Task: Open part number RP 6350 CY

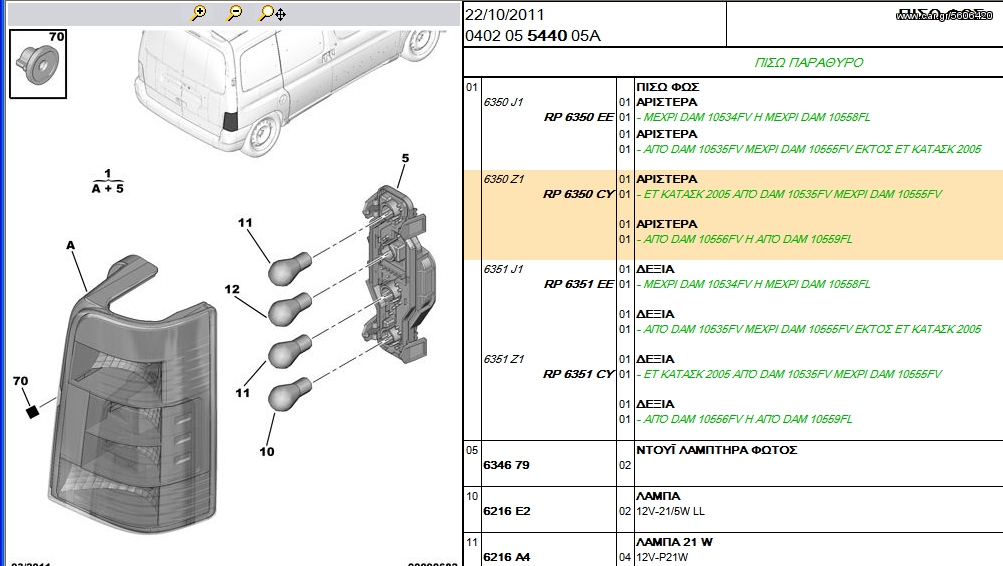Action: tap(578, 194)
